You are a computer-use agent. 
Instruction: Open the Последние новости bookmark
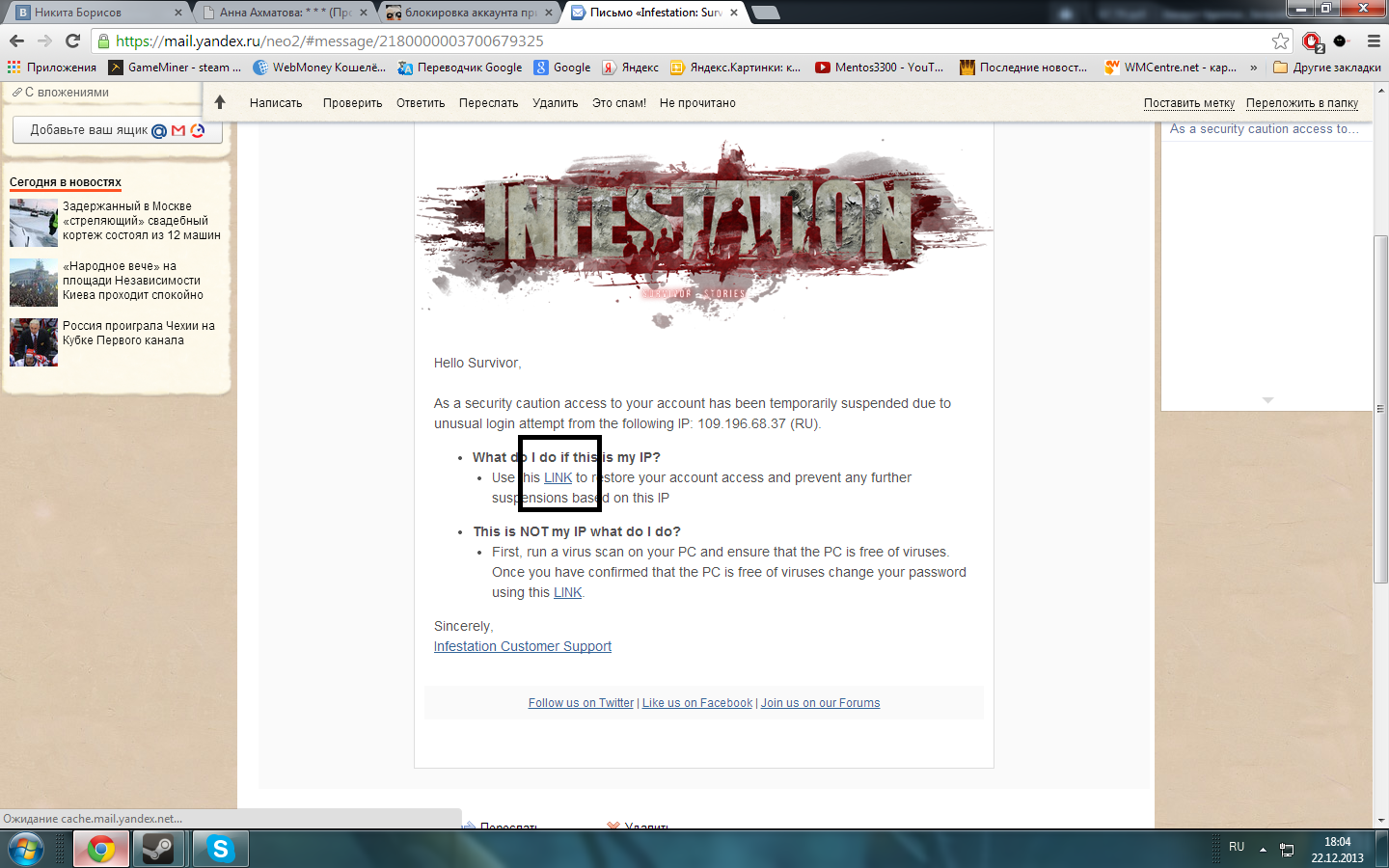pyautogui.click(x=1023, y=68)
